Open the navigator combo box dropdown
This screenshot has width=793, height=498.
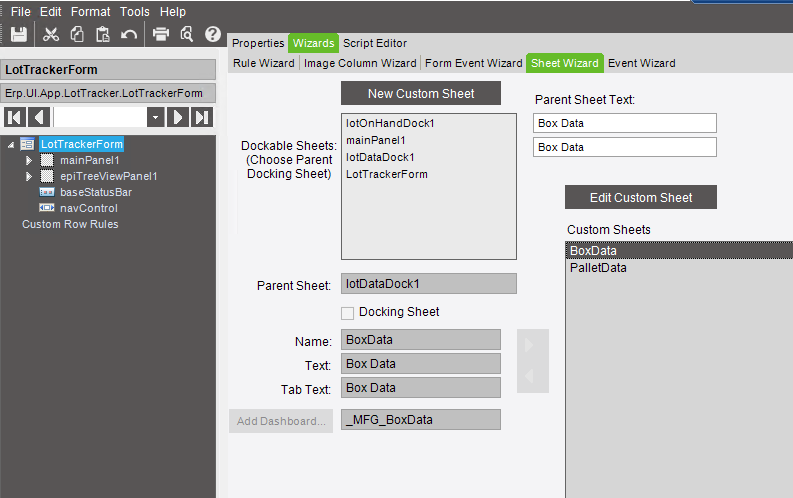pyautogui.click(x=155, y=117)
